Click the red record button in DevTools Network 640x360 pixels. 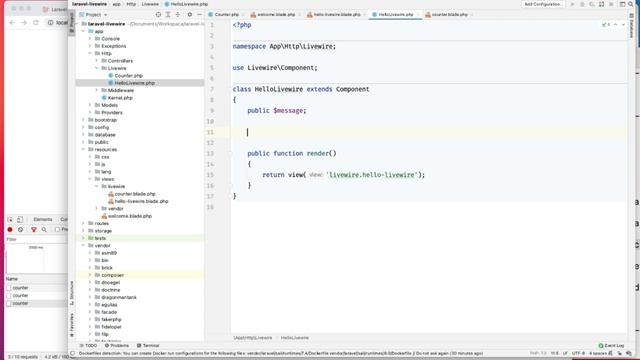pyautogui.click(x=10, y=230)
